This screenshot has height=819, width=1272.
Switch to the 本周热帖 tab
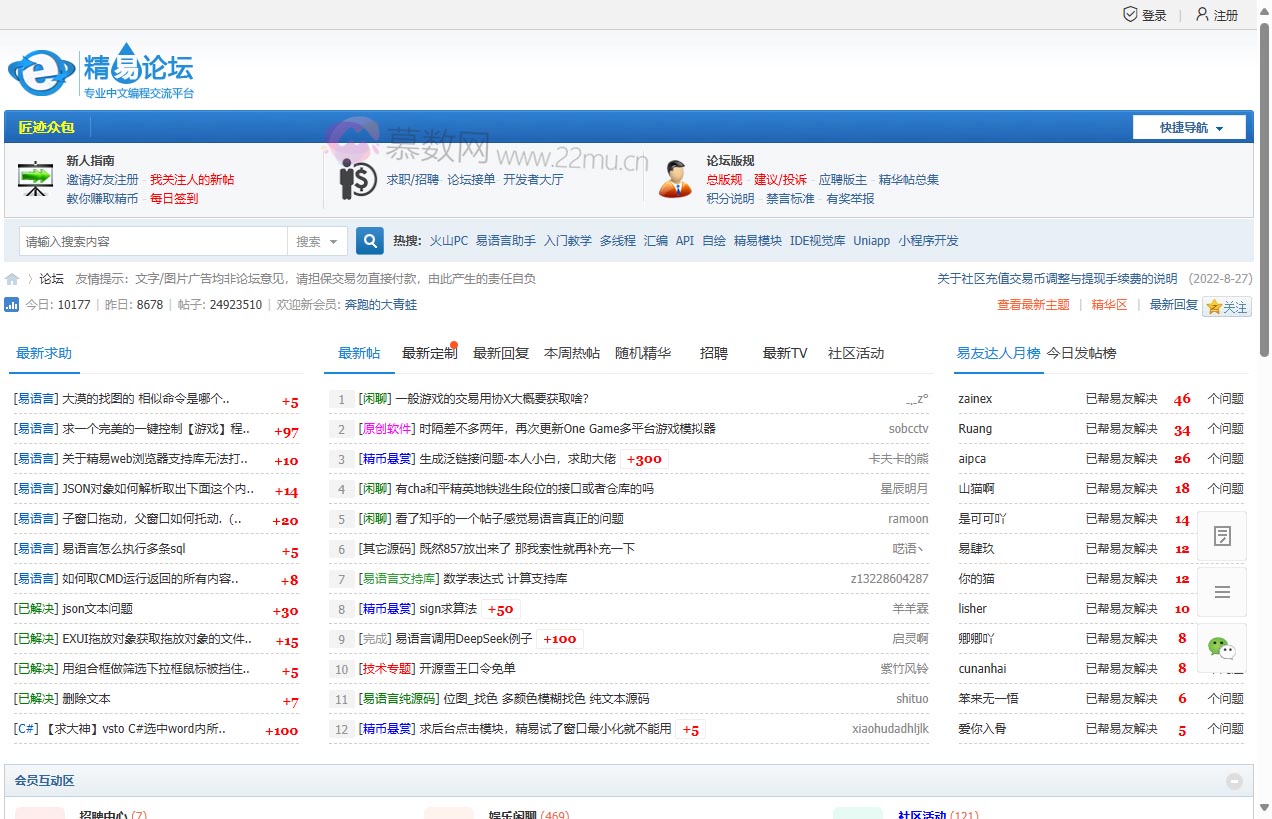pyautogui.click(x=572, y=352)
